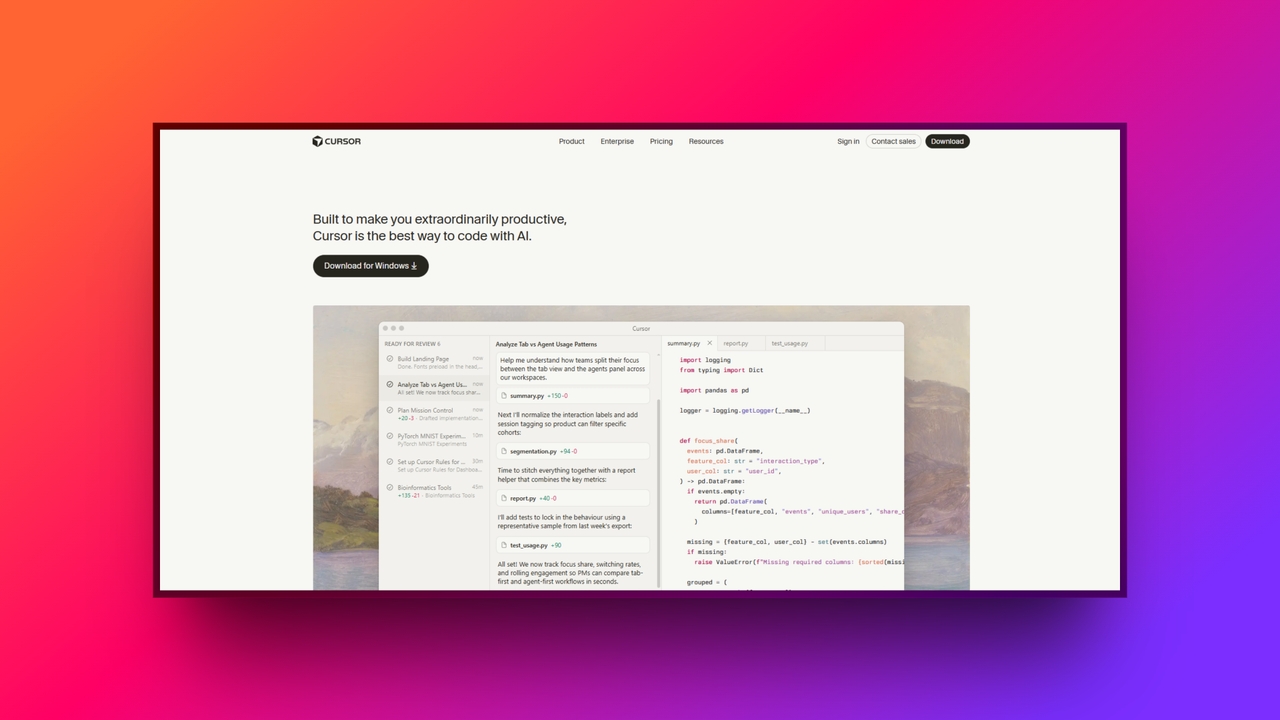This screenshot has height=720, width=1280.
Task: Click the file icon next to summary.py
Action: pos(504,396)
